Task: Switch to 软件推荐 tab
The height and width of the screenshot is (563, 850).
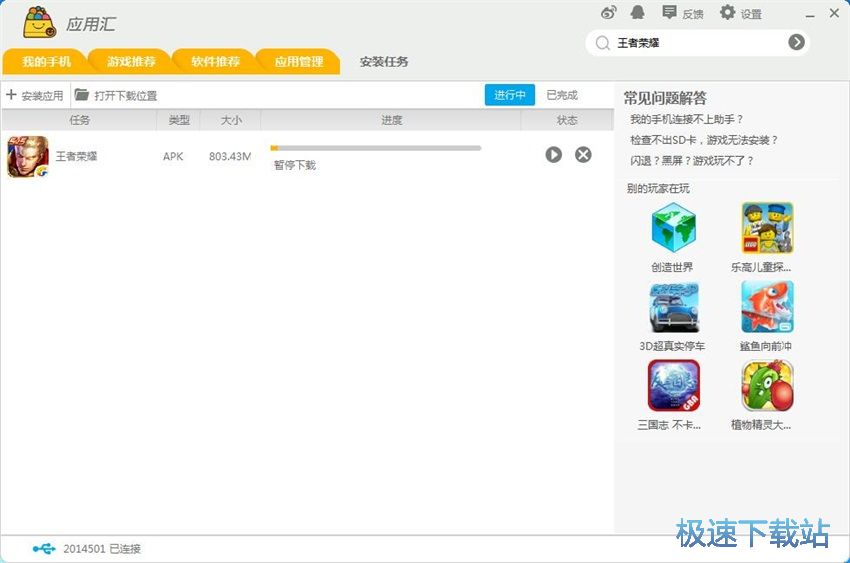Action: [x=215, y=61]
